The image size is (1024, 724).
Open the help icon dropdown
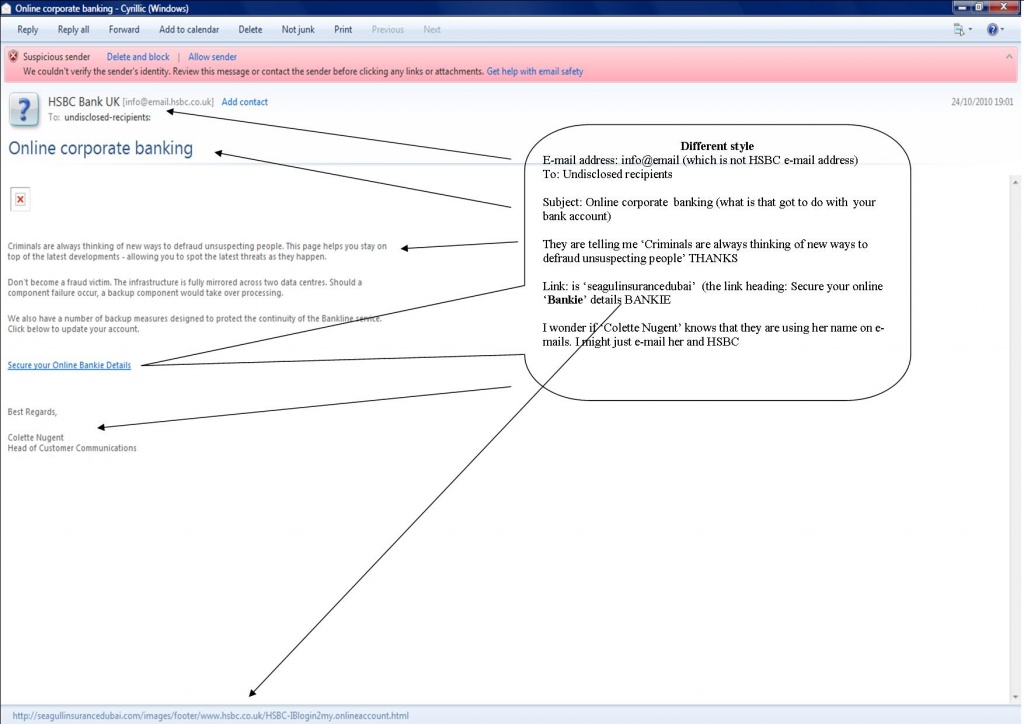tap(994, 30)
